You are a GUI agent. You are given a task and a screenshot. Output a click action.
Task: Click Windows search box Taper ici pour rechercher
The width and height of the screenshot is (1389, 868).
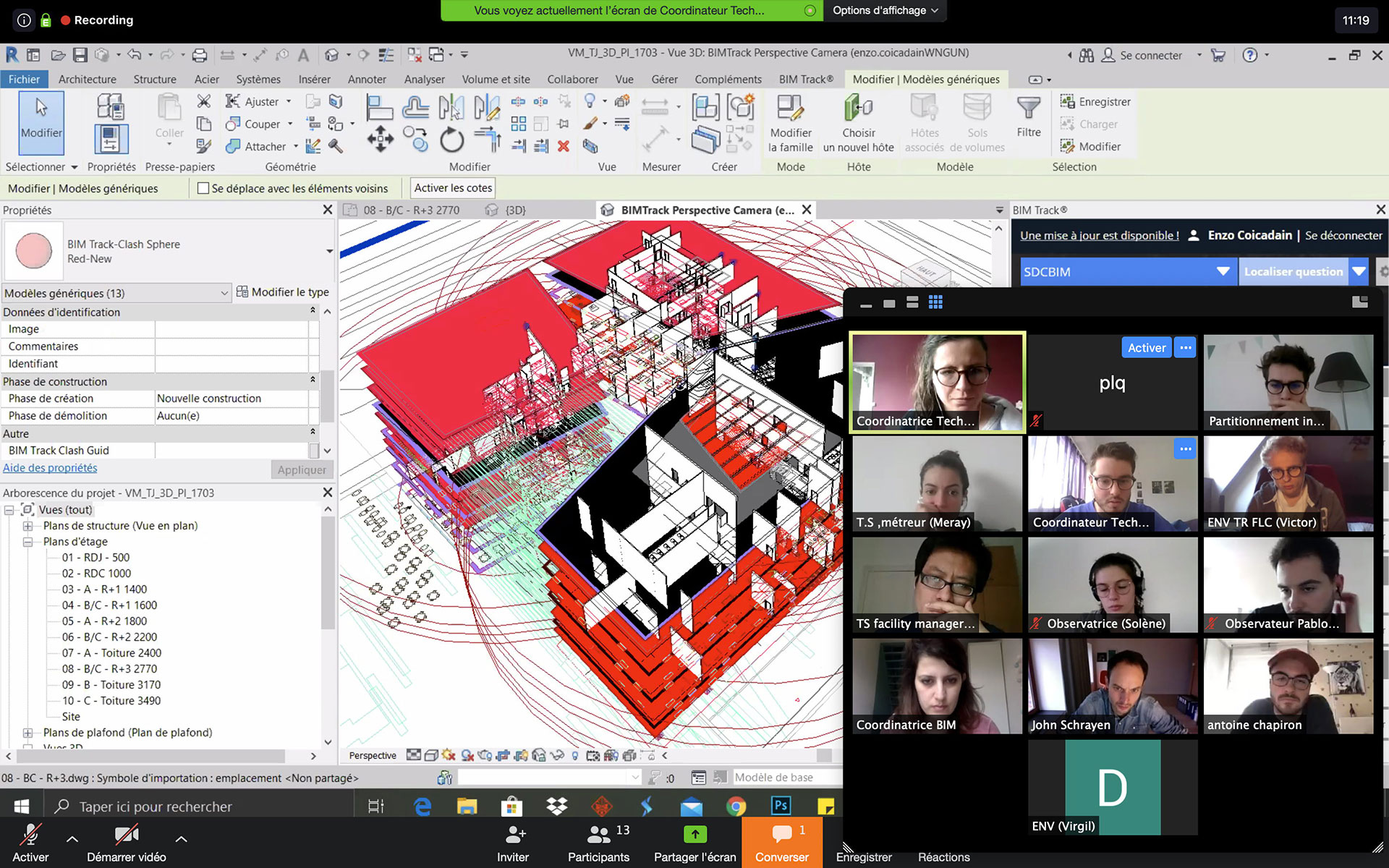tap(199, 806)
